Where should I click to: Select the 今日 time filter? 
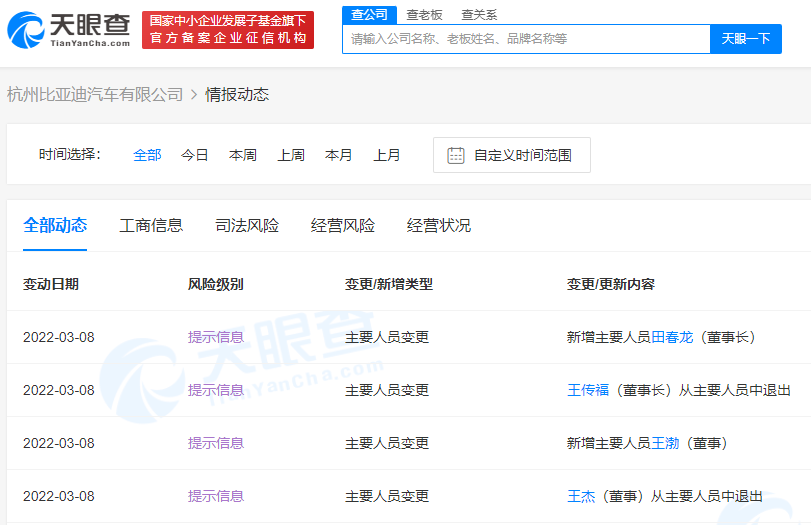(x=194, y=155)
